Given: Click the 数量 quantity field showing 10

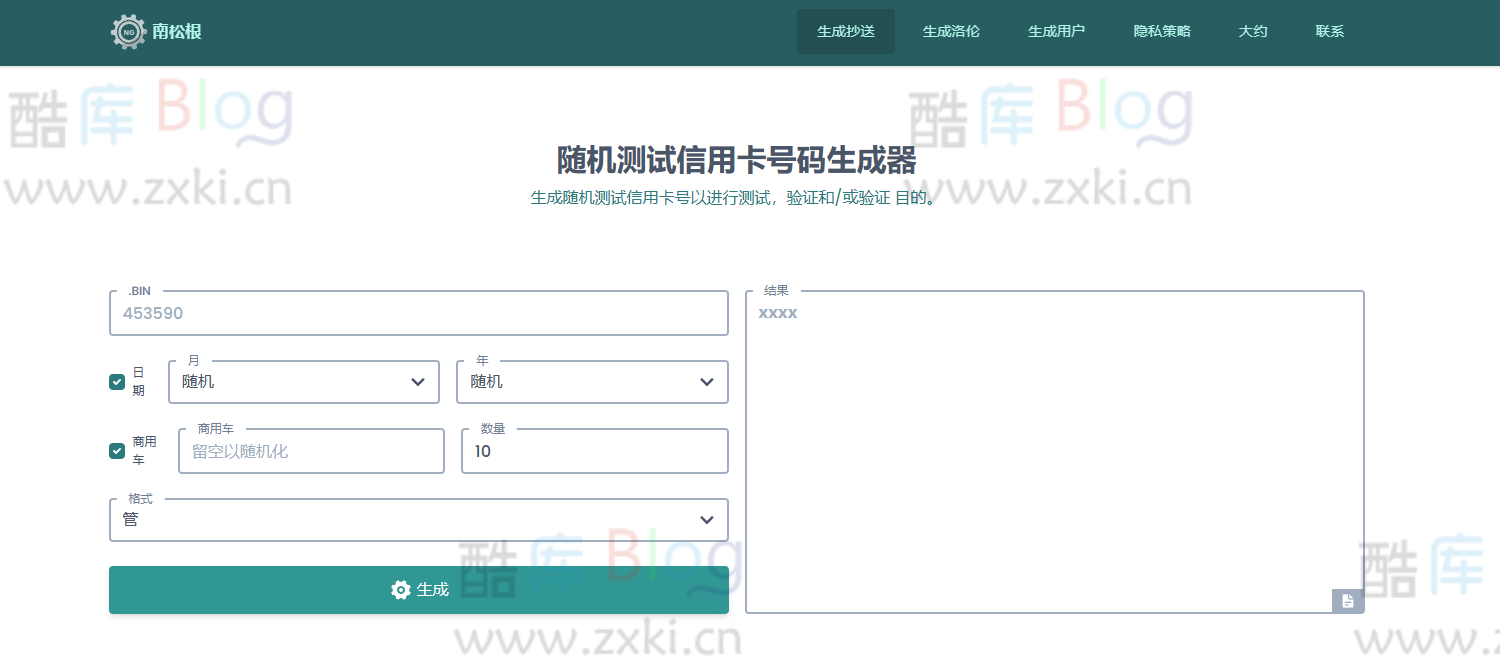Looking at the screenshot, I should point(592,450).
